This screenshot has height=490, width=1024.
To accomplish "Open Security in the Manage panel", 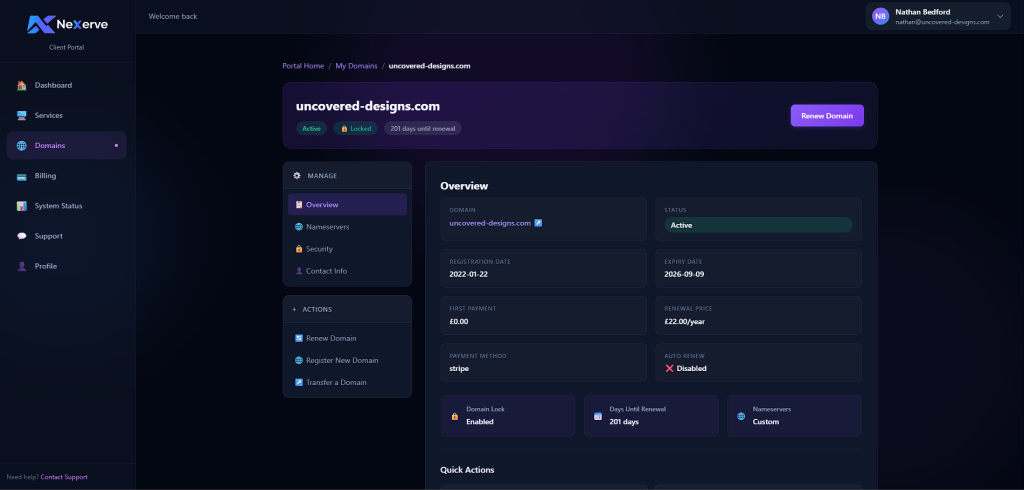I will click(319, 249).
